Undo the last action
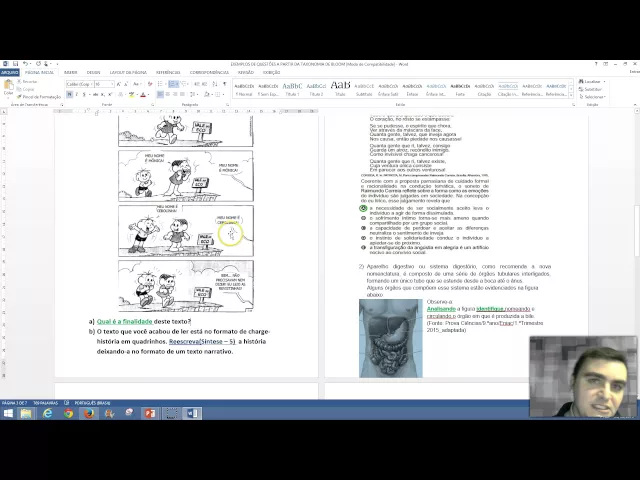640x480 pixels. click(x=25, y=64)
